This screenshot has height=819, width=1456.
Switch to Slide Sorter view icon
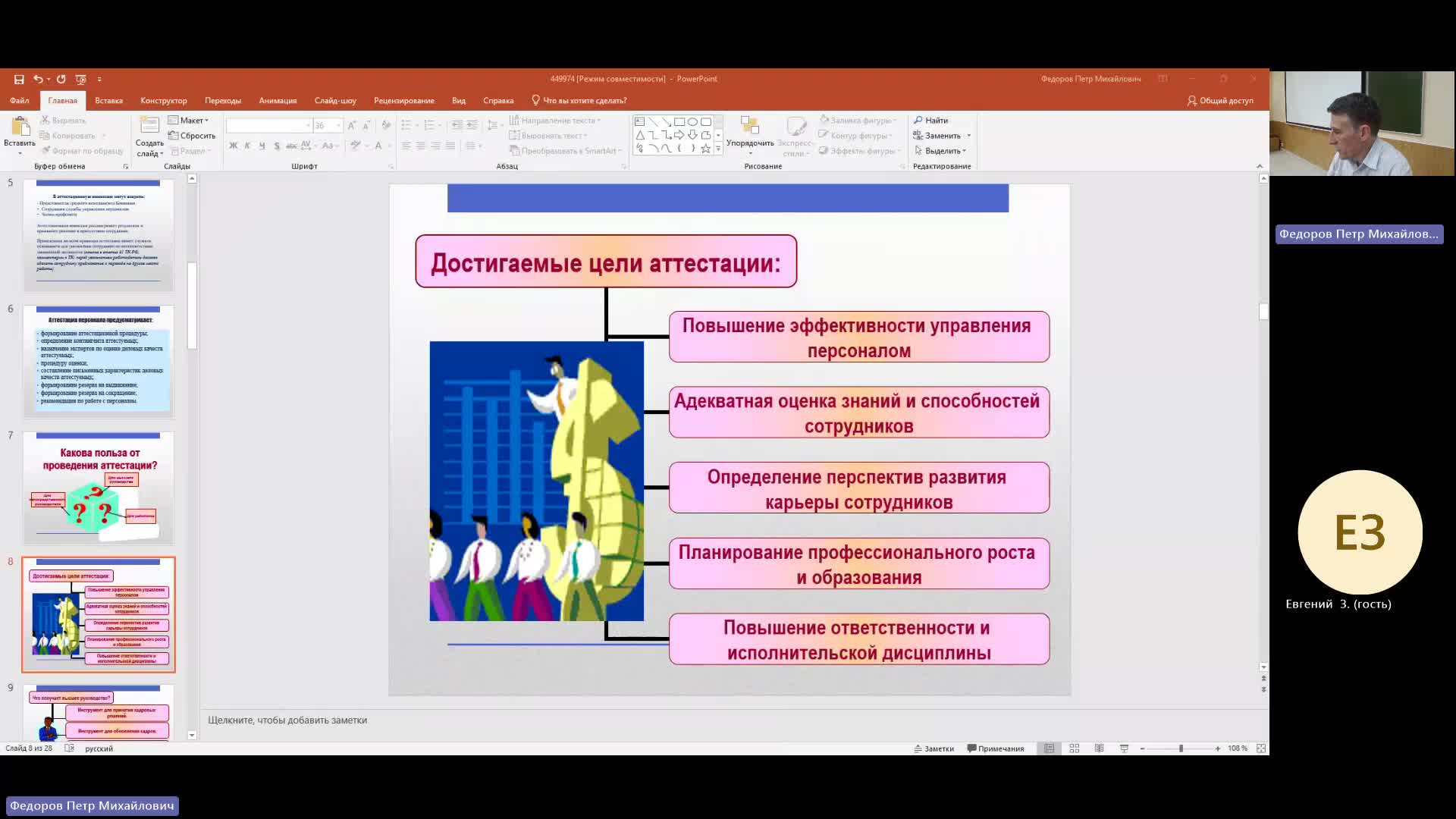(x=1075, y=748)
